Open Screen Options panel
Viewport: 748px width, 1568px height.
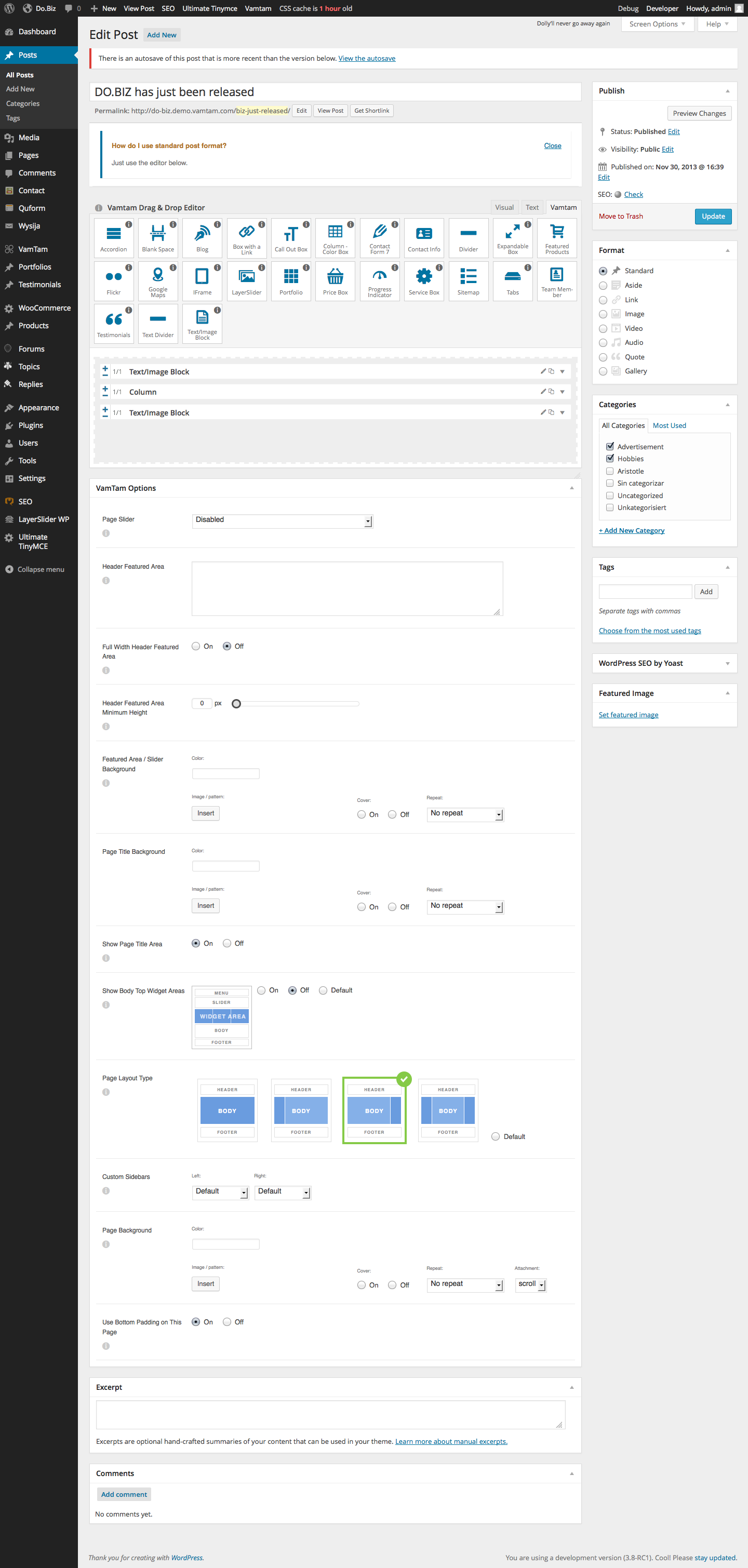tap(657, 24)
